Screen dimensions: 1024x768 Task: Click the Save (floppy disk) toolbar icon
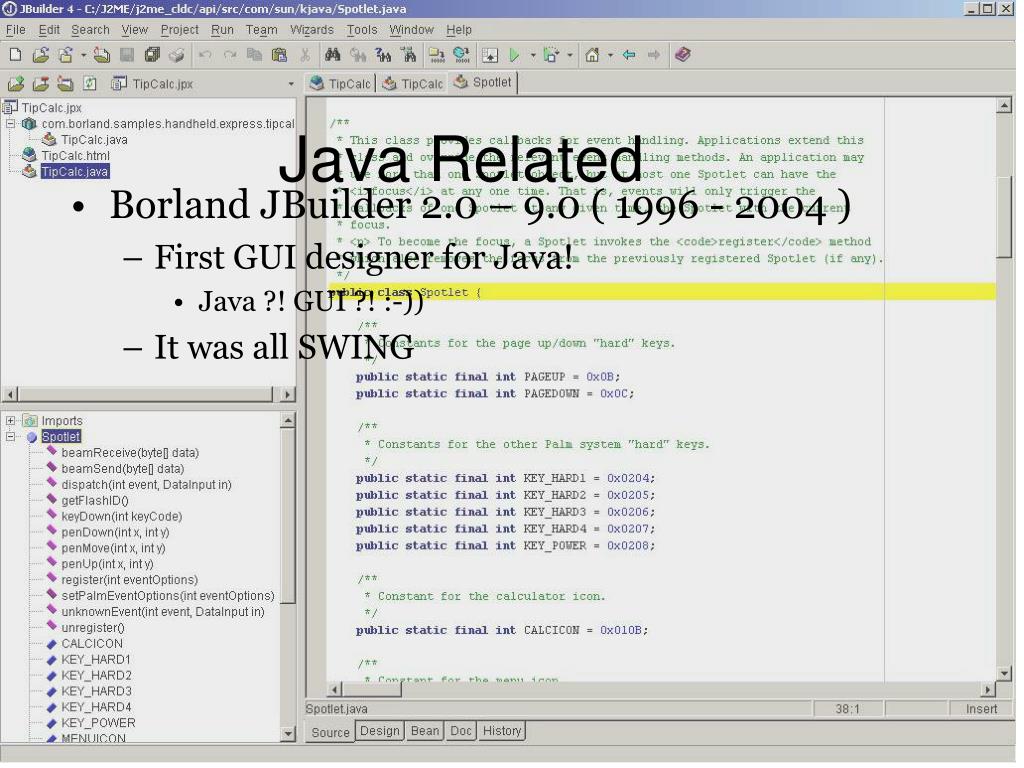(127, 56)
